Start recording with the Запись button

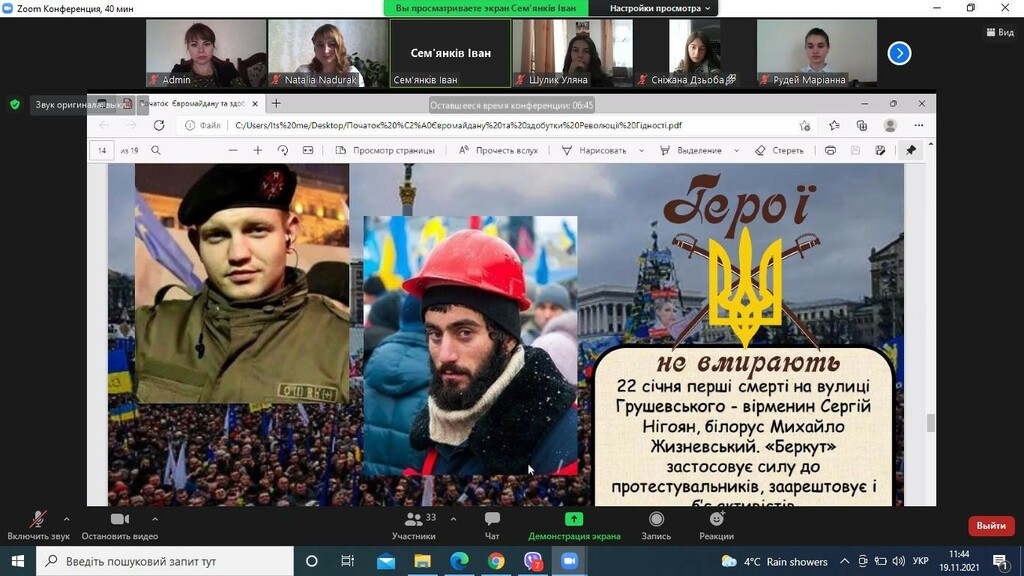656,519
